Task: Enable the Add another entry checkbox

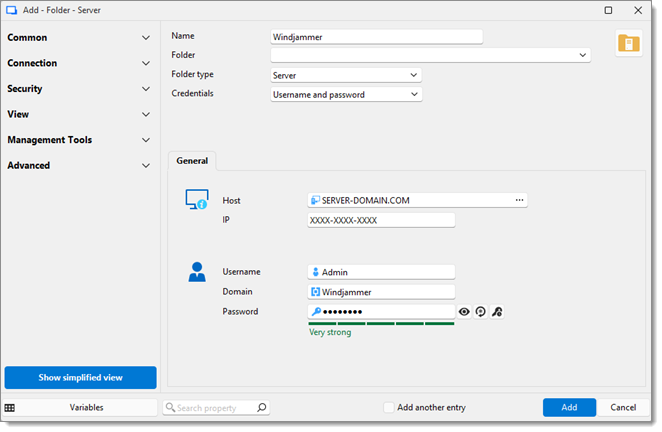Action: coord(389,408)
